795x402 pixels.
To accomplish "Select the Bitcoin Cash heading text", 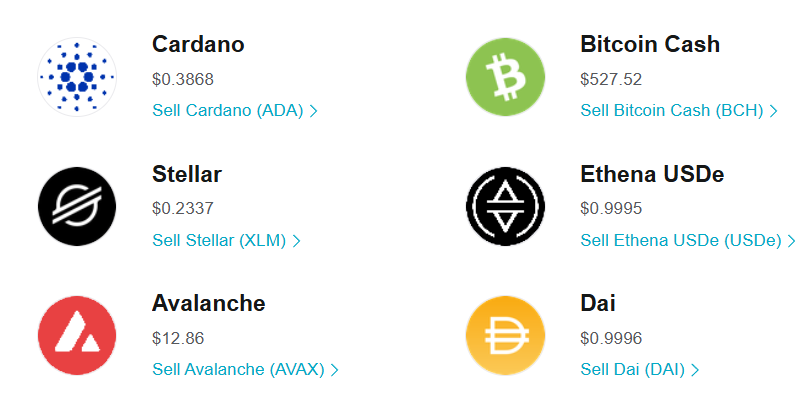I will [x=650, y=45].
